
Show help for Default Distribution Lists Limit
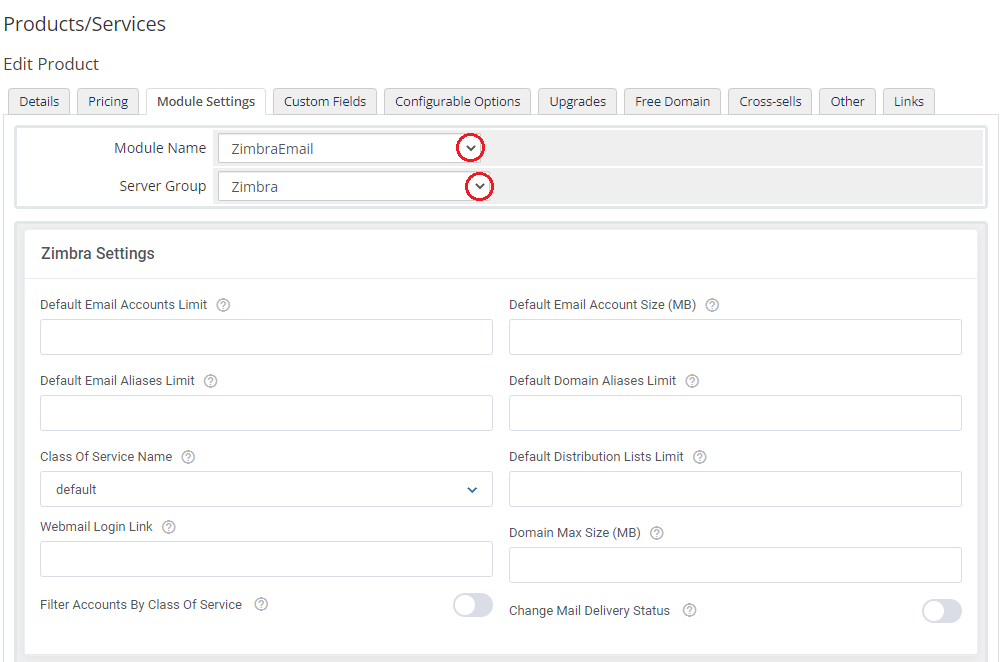tap(700, 457)
